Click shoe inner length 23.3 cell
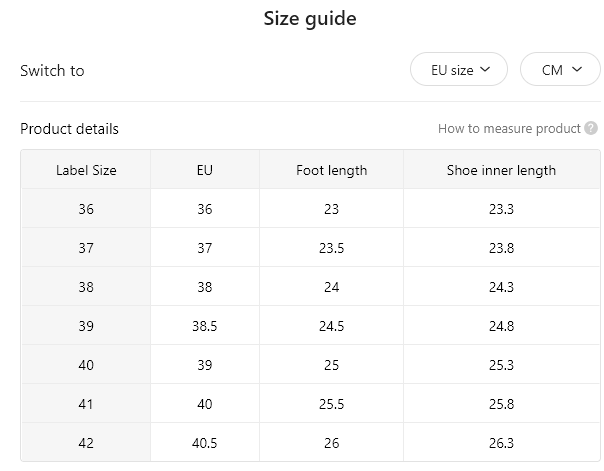The width and height of the screenshot is (604, 471). point(502,209)
